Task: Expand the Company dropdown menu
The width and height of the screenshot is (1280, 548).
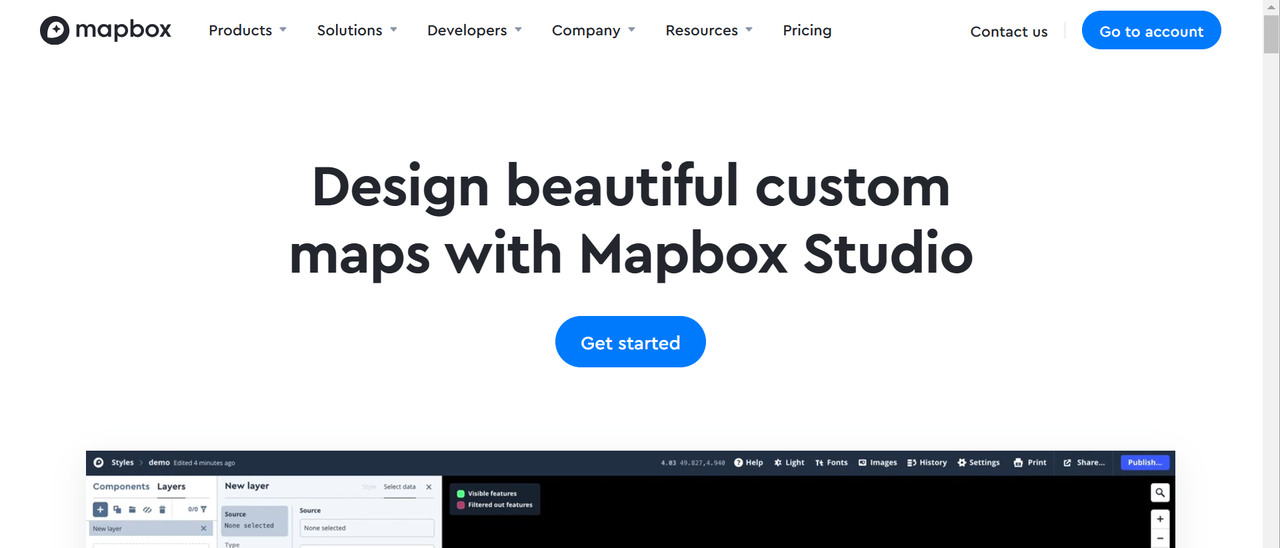Action: (x=593, y=30)
